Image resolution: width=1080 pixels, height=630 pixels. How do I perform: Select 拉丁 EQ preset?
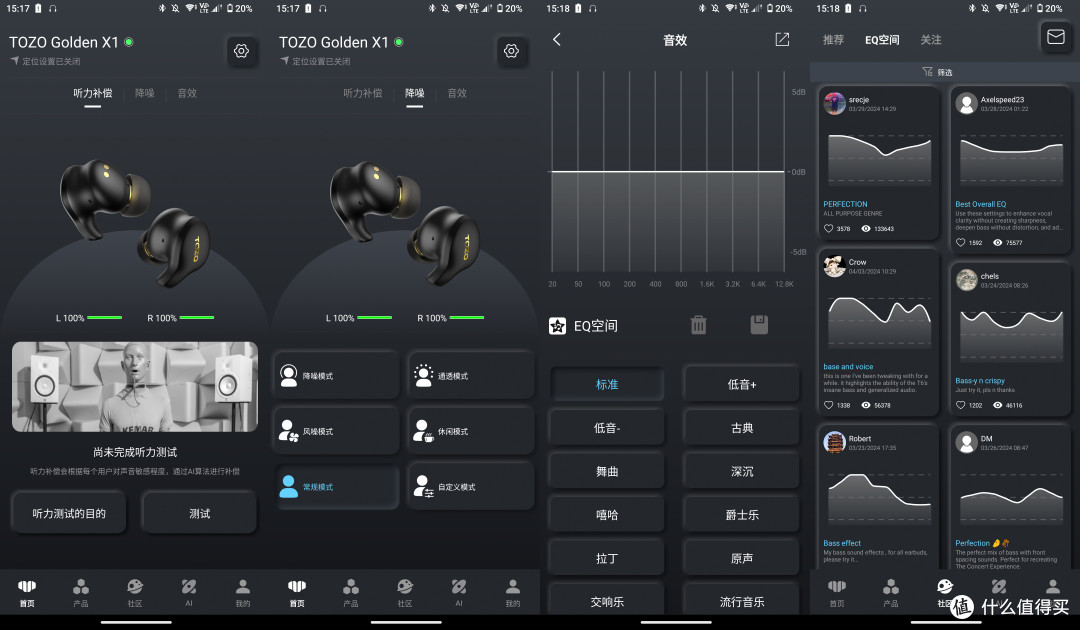[607, 558]
